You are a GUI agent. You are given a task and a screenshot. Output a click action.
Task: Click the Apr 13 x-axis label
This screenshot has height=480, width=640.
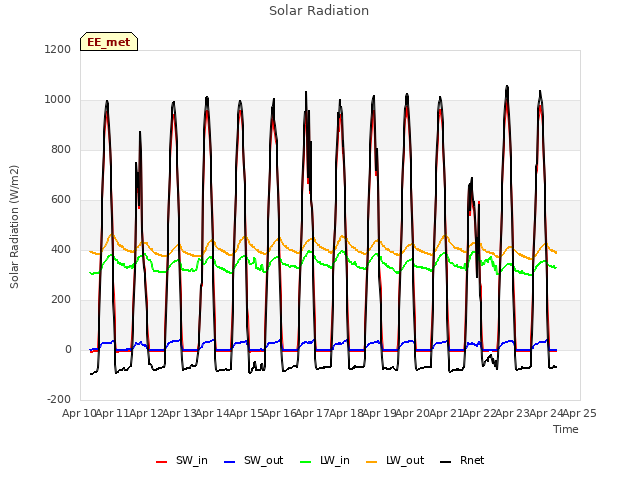coord(180,413)
